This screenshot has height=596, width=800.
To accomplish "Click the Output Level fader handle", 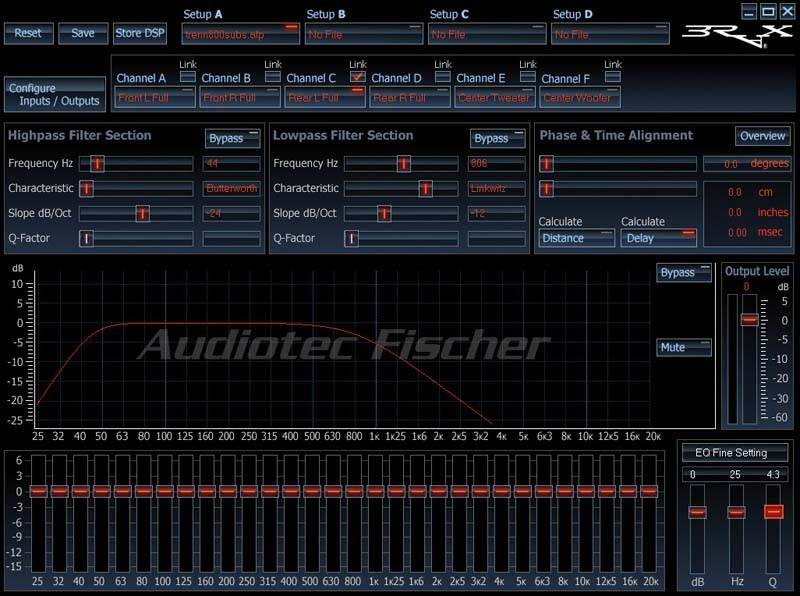I will (x=748, y=319).
